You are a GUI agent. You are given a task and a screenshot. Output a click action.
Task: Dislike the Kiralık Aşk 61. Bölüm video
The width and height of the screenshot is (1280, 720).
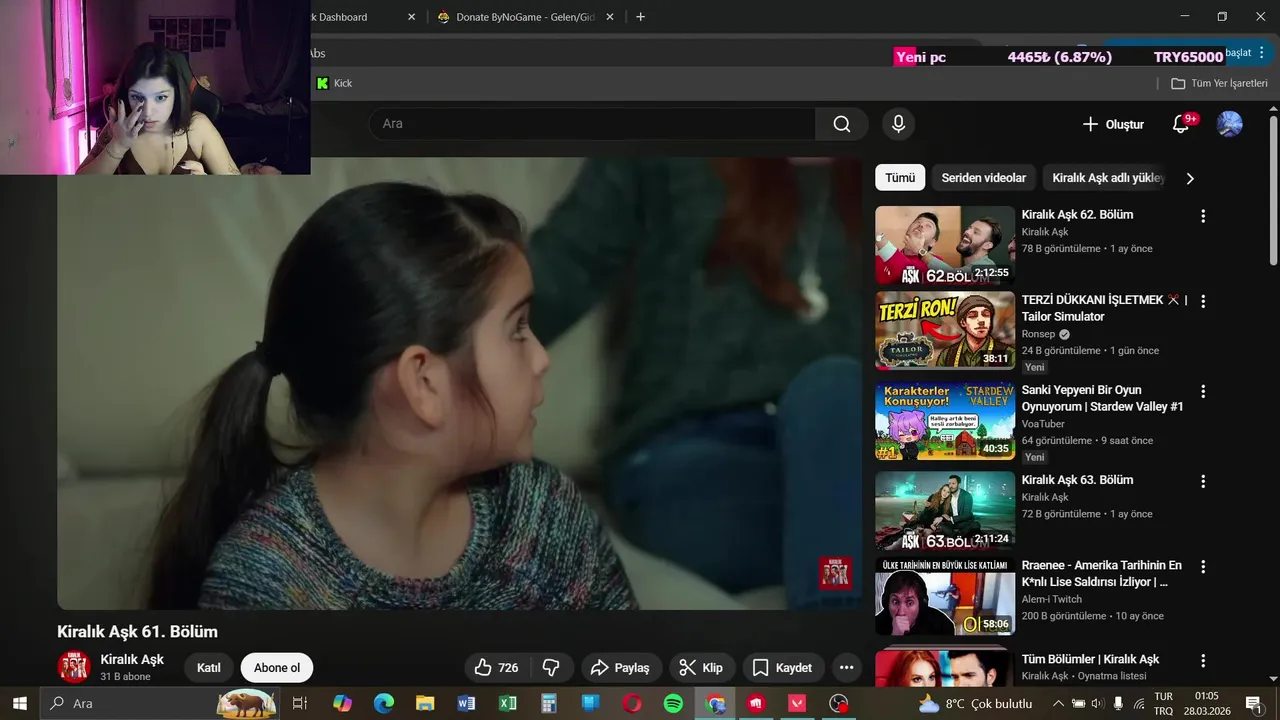click(551, 668)
